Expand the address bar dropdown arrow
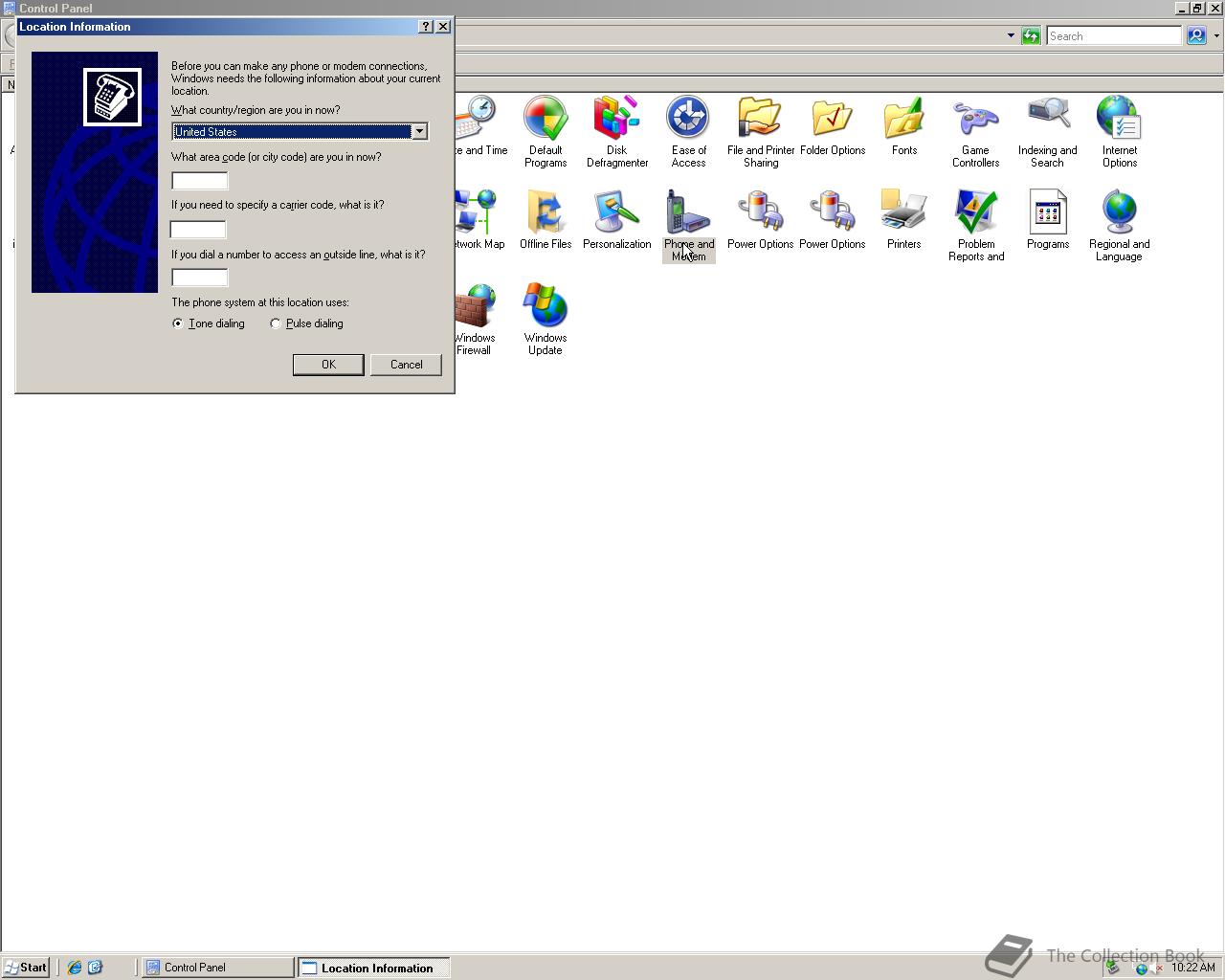 [1011, 36]
